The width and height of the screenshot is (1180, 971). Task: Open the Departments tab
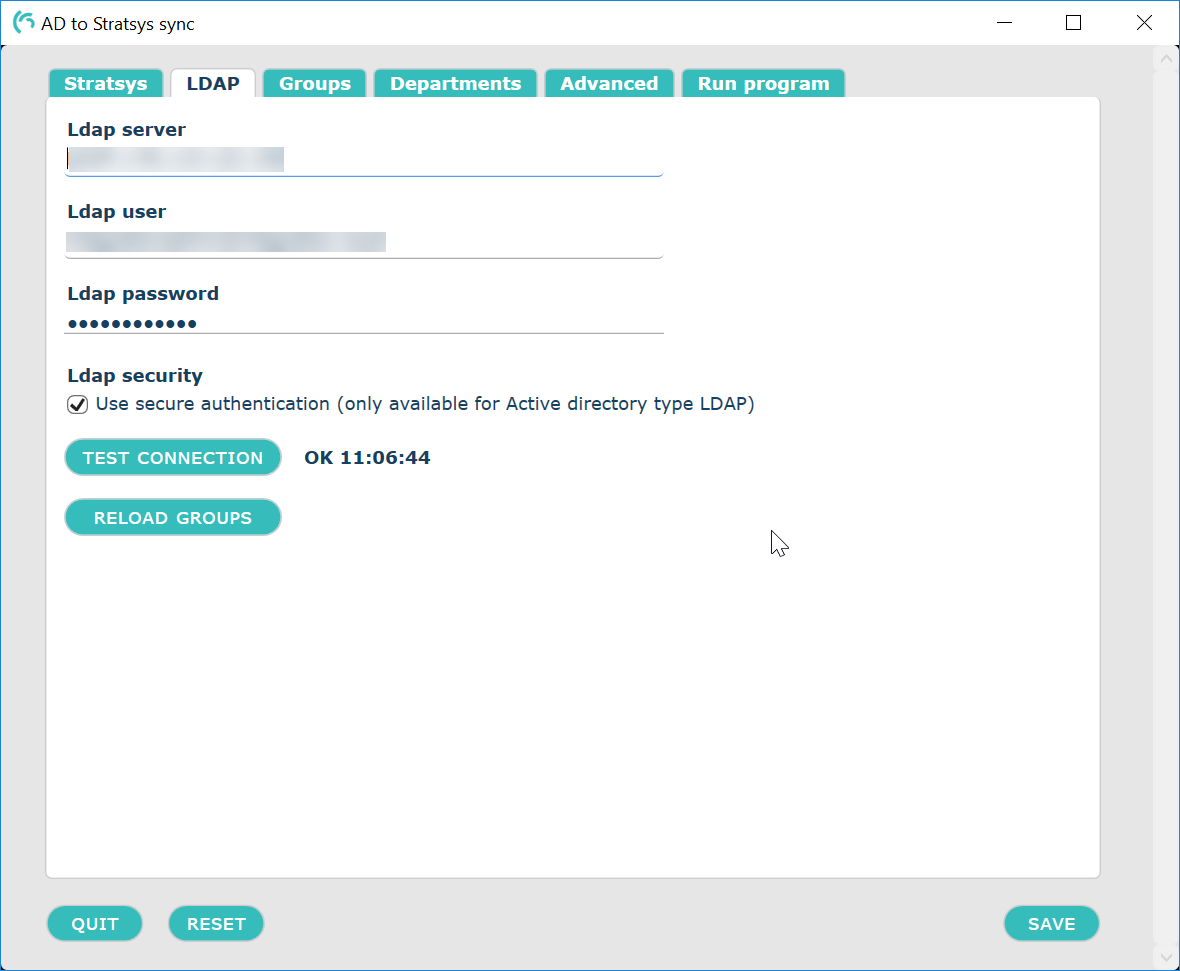coord(455,84)
